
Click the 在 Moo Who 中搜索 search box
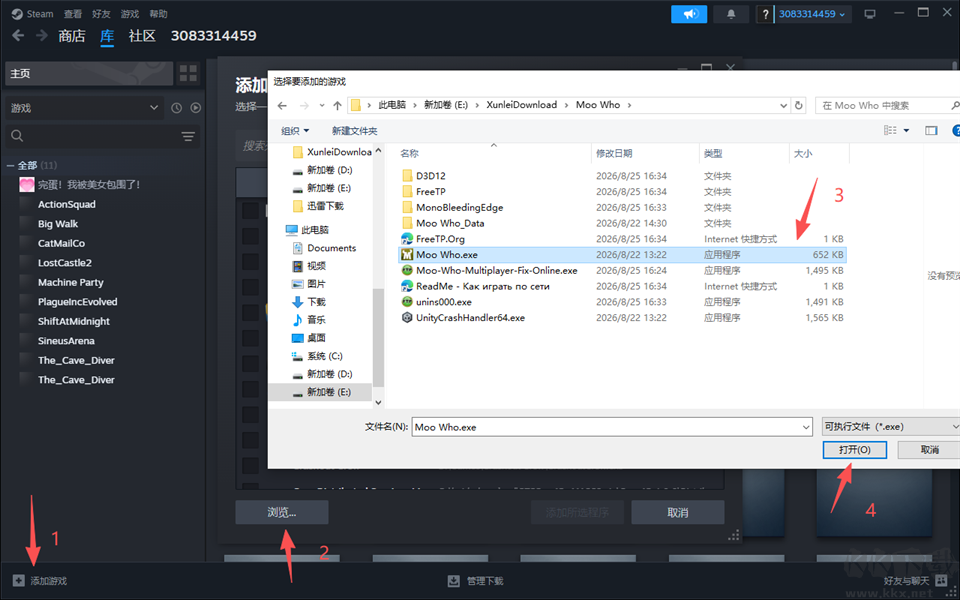coord(888,105)
